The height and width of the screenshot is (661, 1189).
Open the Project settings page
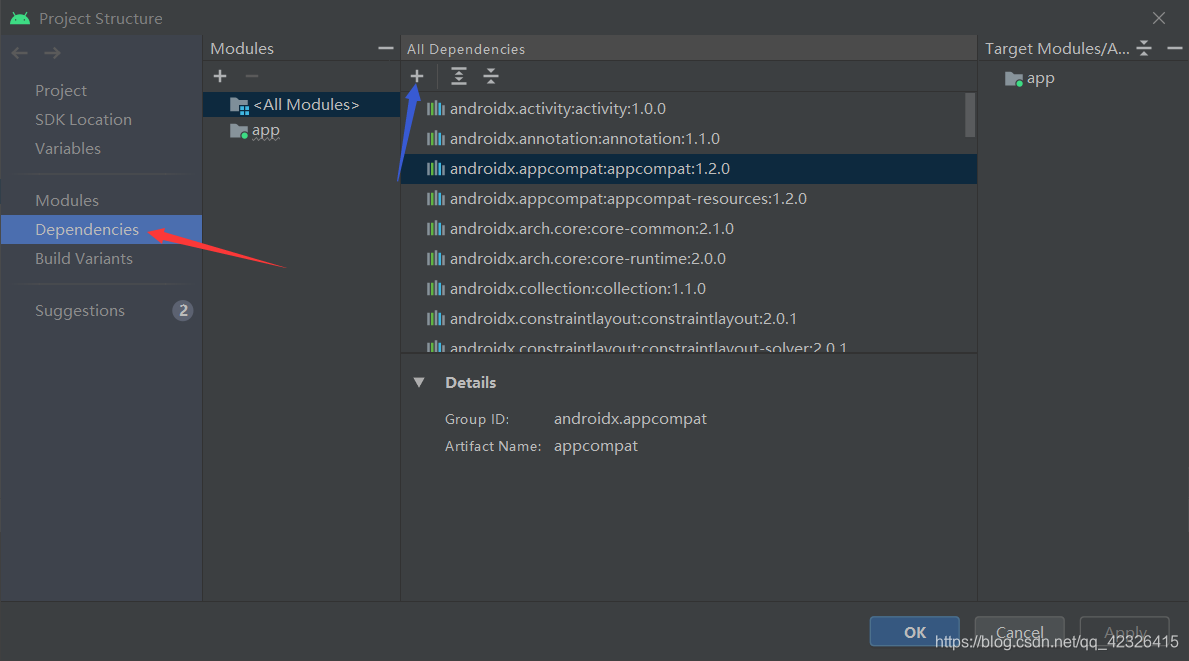61,90
